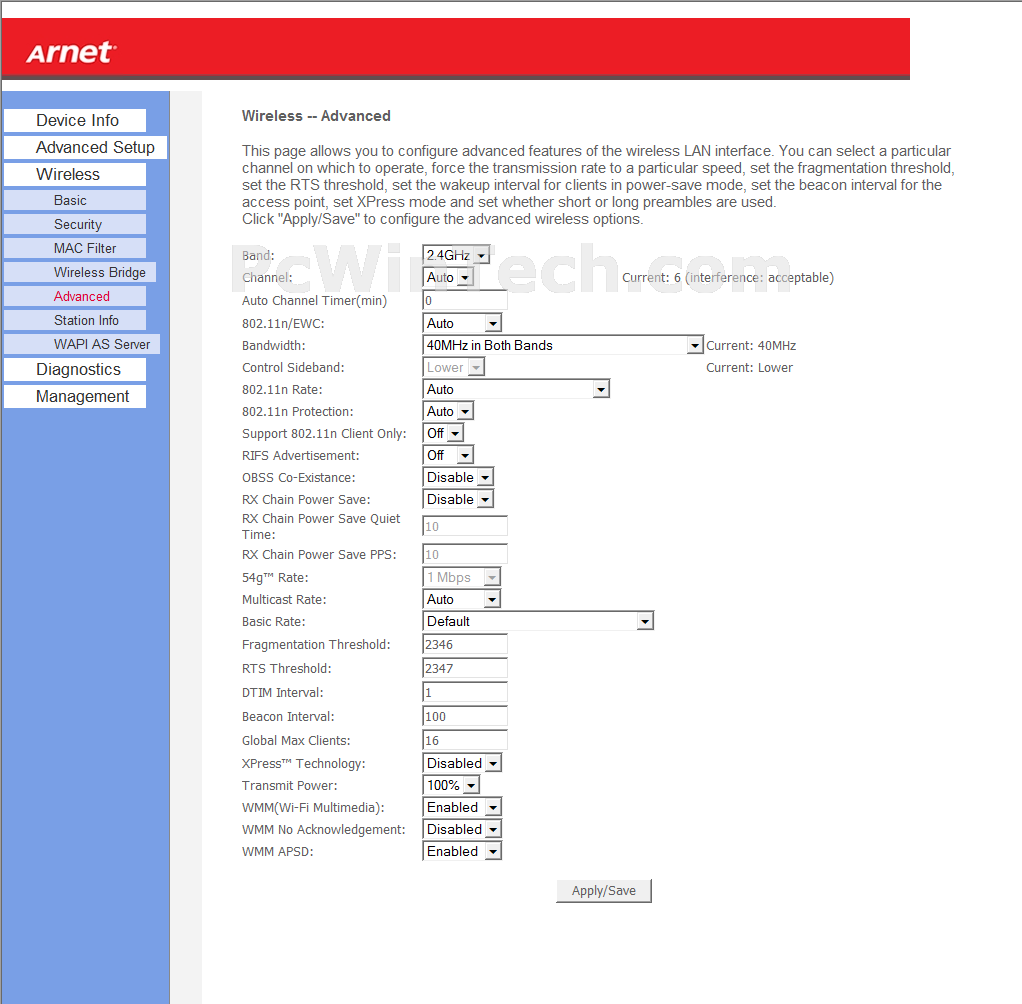This screenshot has width=1022, height=1004.
Task: Click the Fragmentation Threshold input field
Action: [x=465, y=645]
